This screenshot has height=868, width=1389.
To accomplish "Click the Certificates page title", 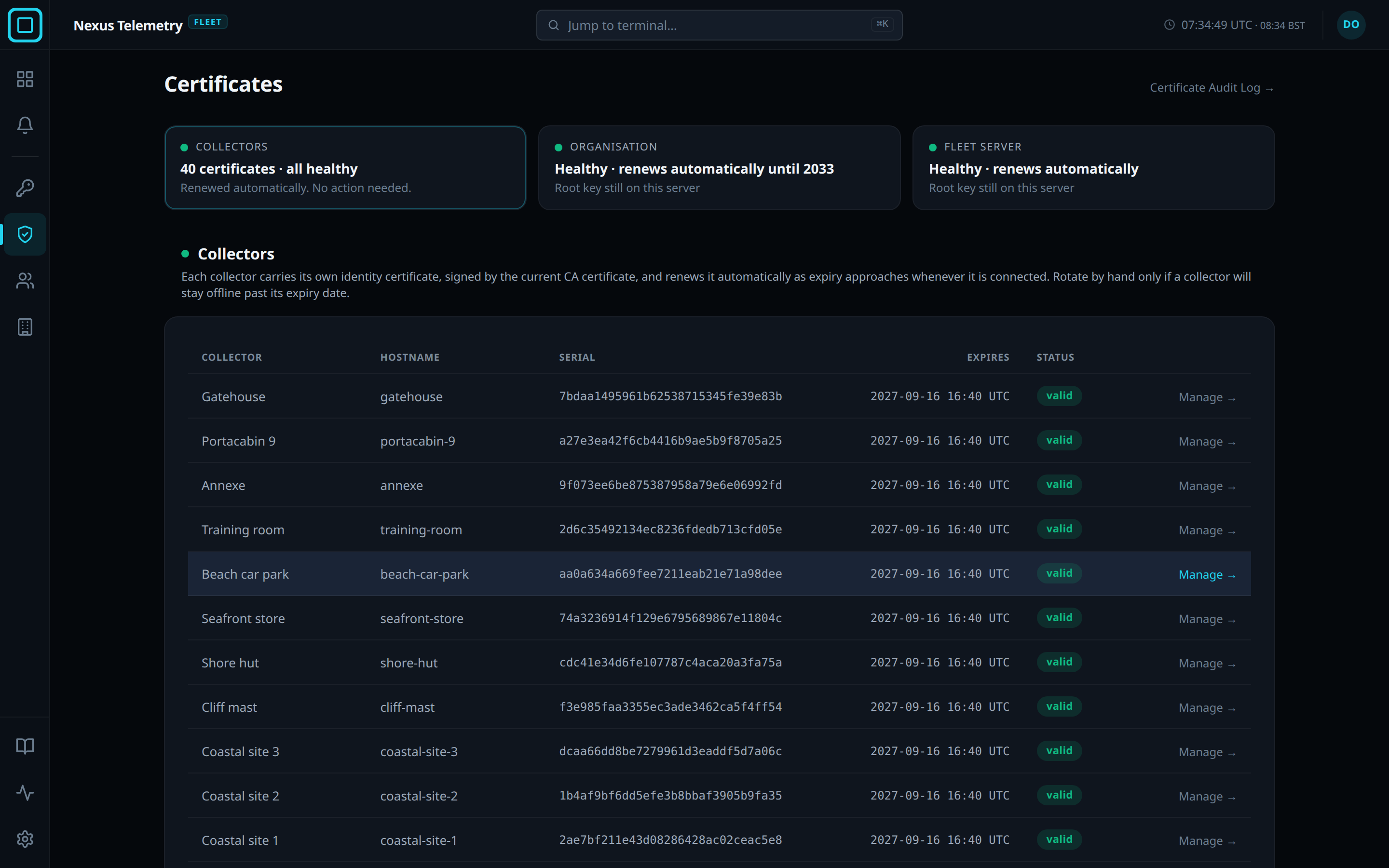I will (223, 84).
